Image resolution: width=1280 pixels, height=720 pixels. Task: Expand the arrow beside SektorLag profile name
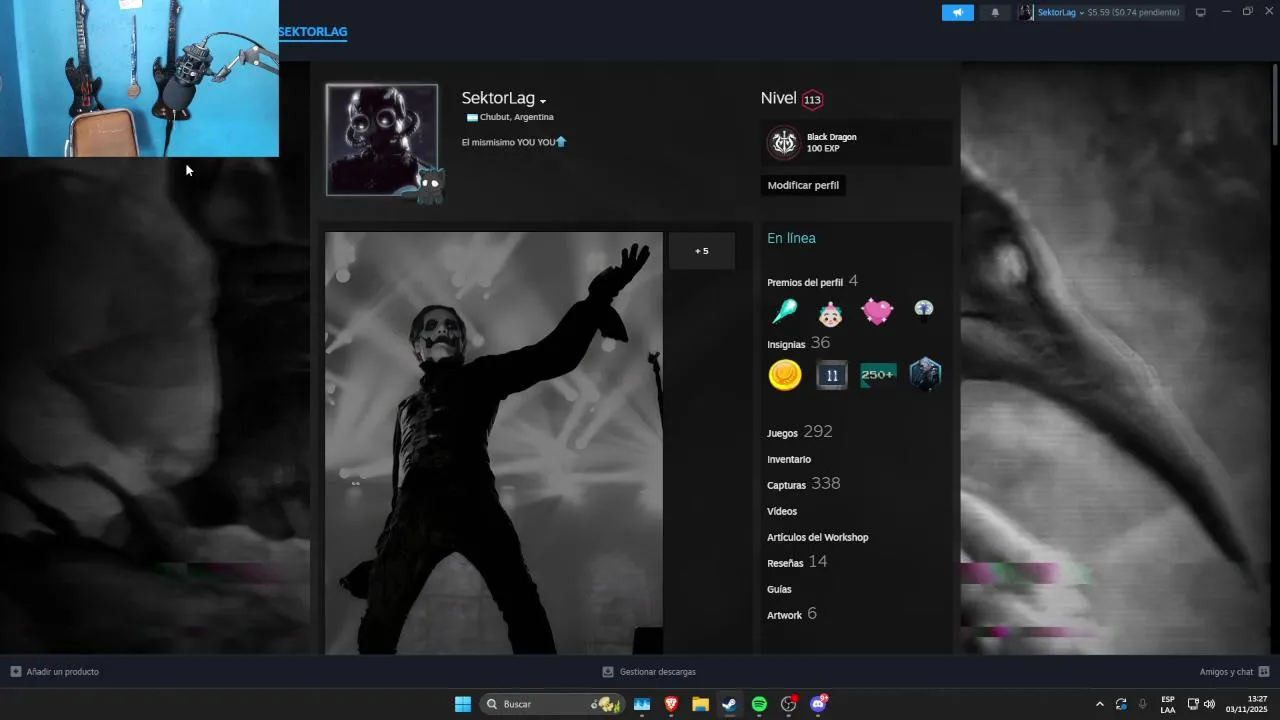(543, 101)
